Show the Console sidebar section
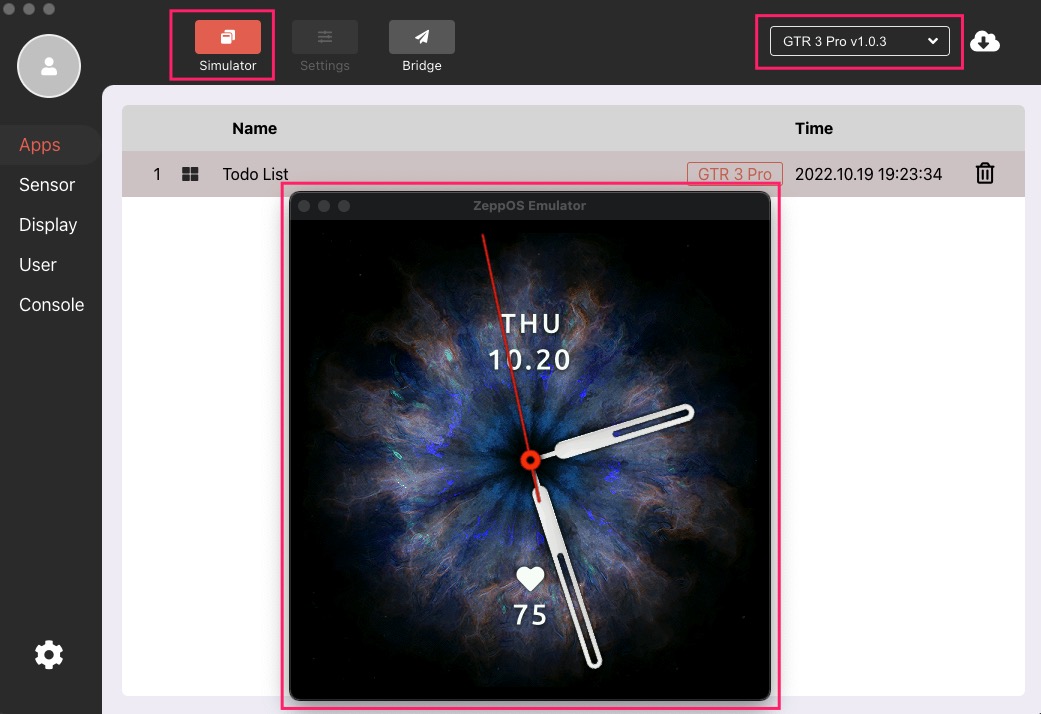This screenshot has height=714, width=1041. 51,305
